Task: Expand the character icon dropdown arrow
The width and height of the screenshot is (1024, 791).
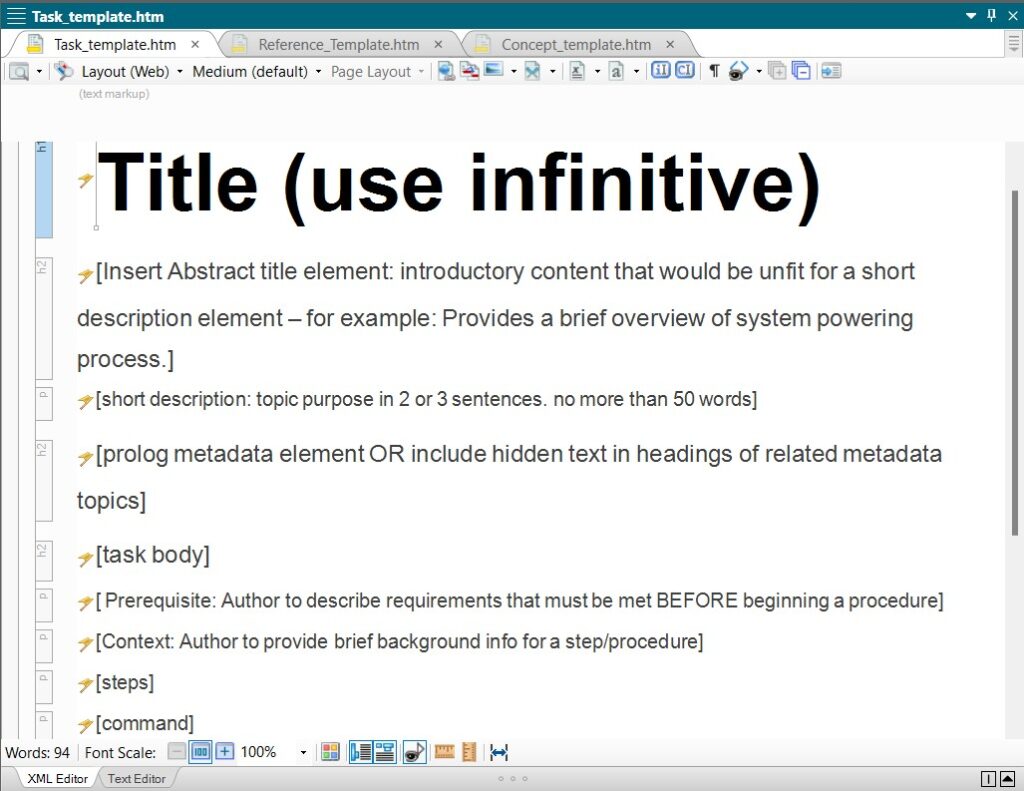Action: (x=636, y=71)
